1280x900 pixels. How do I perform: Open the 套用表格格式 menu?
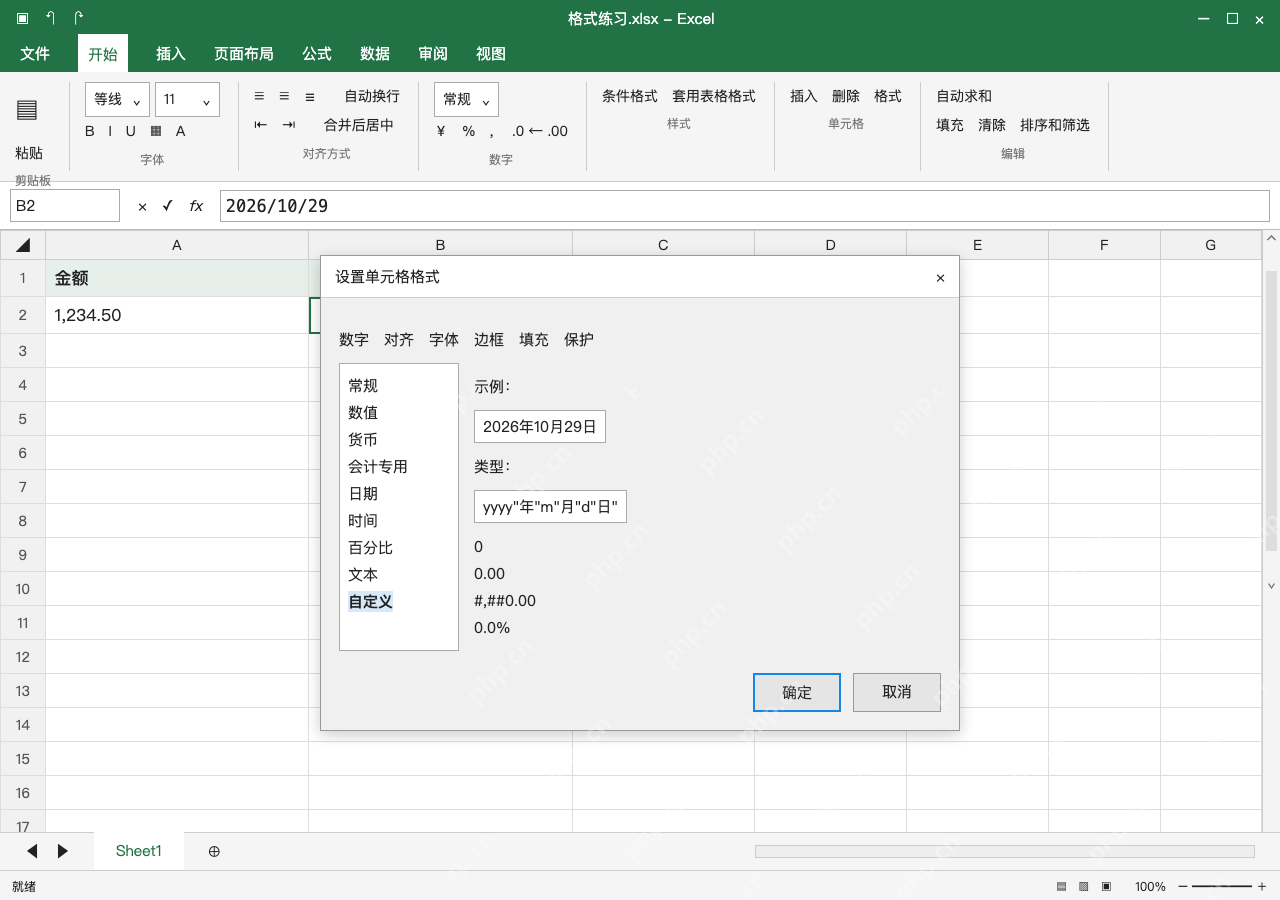pyautogui.click(x=714, y=96)
